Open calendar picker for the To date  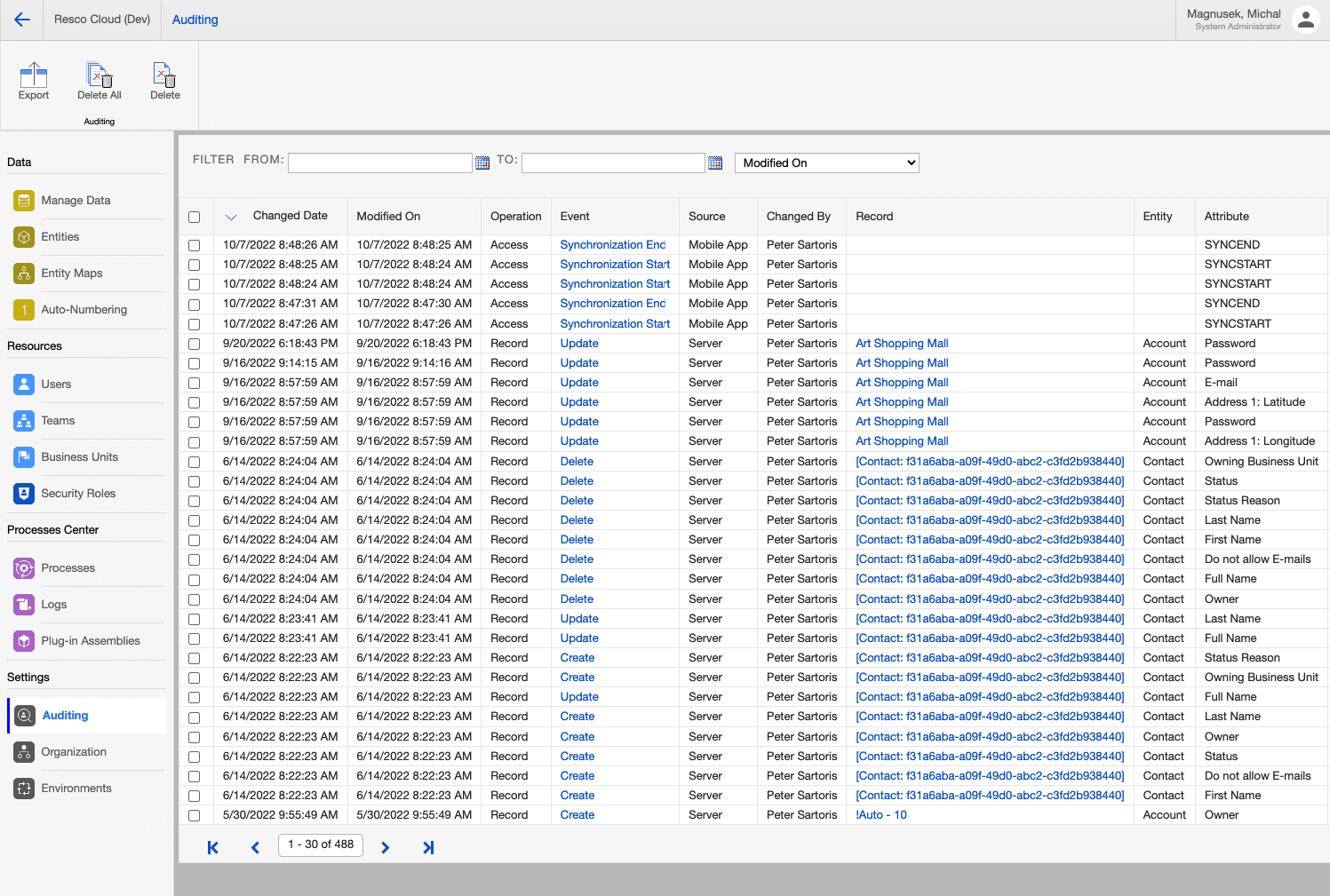[x=715, y=163]
